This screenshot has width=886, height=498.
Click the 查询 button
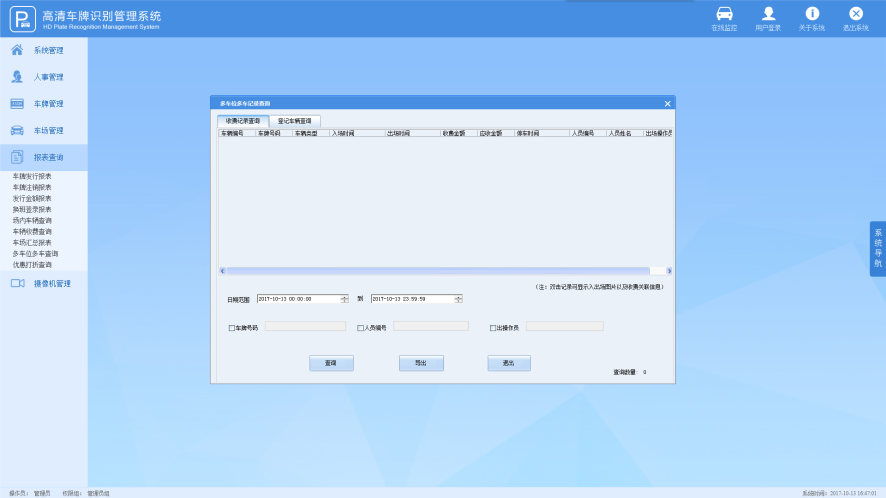point(331,363)
